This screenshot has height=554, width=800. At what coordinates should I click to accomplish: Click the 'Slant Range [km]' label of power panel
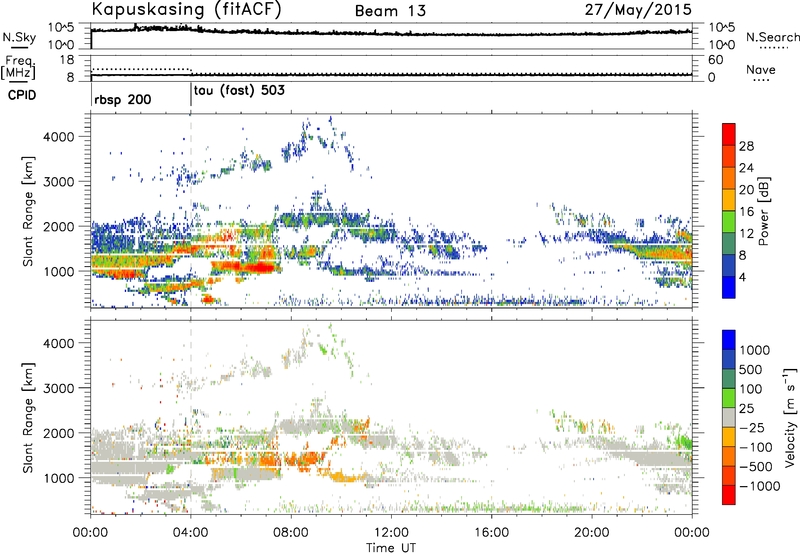coord(28,211)
